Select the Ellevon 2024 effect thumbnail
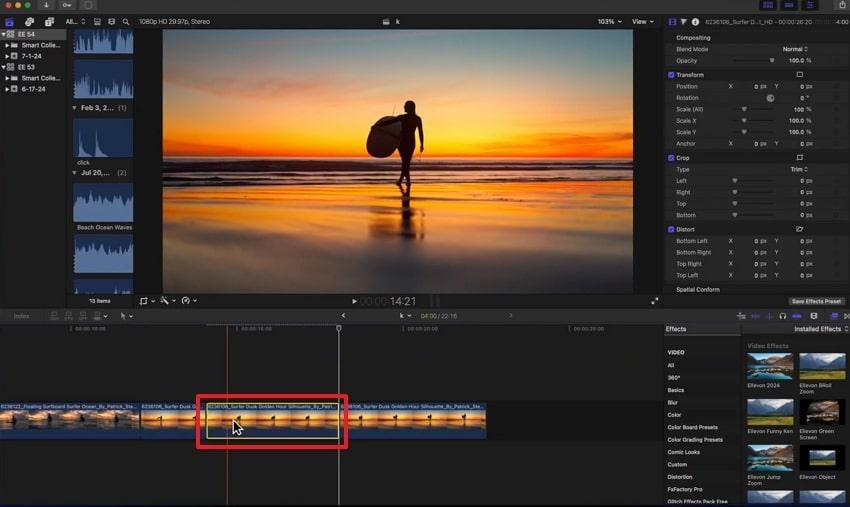850x507 pixels. 770,367
